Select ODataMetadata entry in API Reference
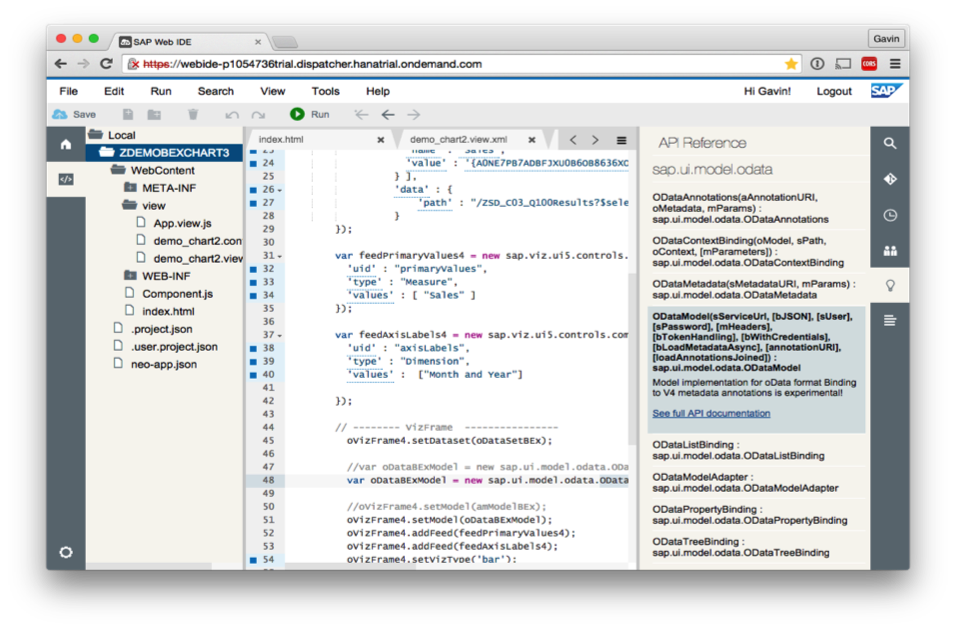The width and height of the screenshot is (956, 629). (757, 290)
